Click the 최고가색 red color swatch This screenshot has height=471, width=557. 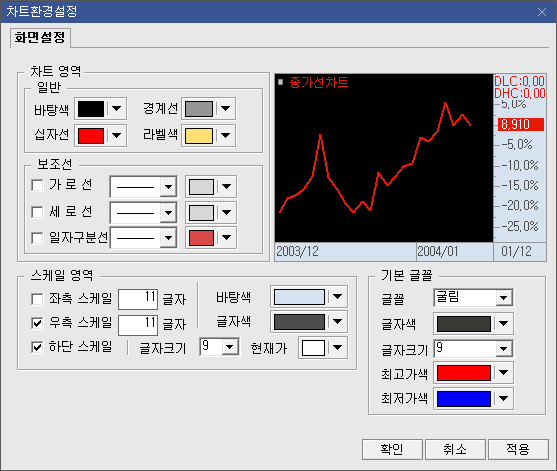(x=464, y=373)
